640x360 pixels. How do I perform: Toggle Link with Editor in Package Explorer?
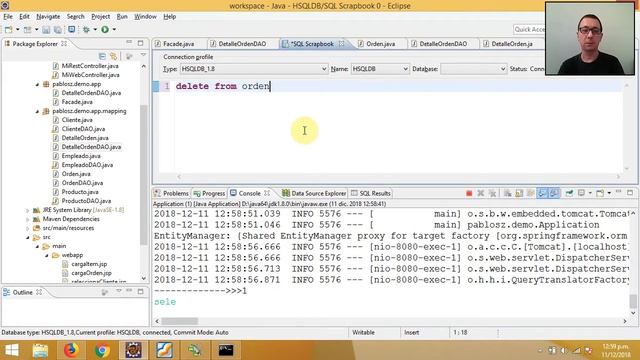tap(113, 56)
